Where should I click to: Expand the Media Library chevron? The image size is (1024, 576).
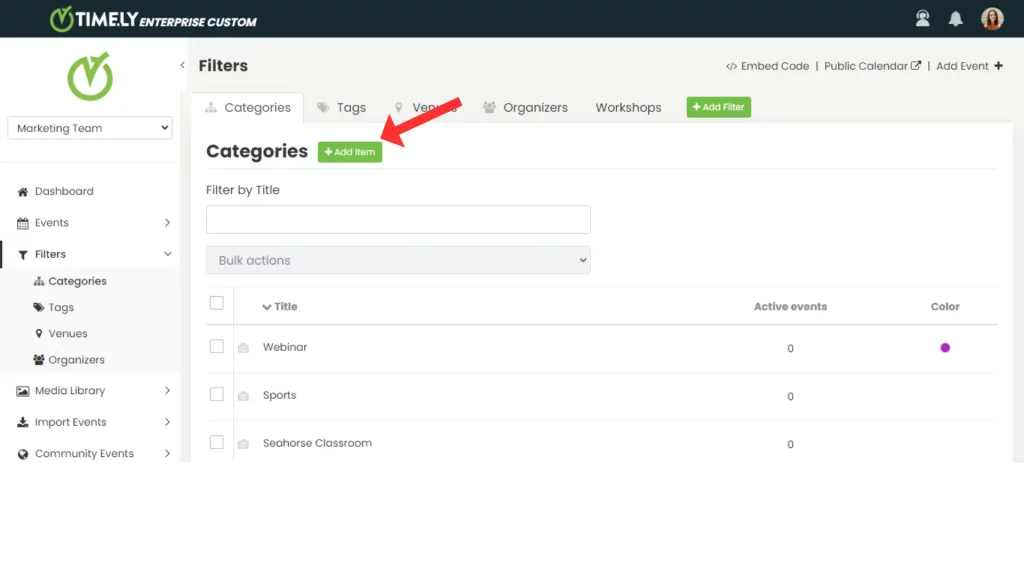(168, 391)
